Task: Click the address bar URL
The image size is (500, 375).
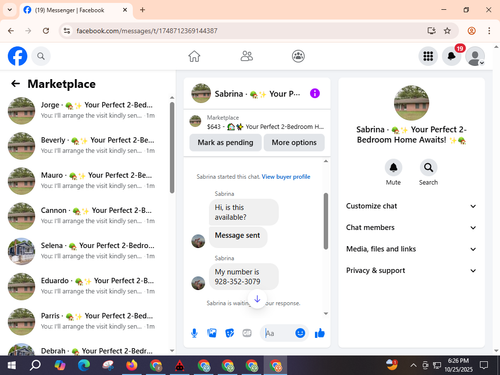Action: coord(147,31)
